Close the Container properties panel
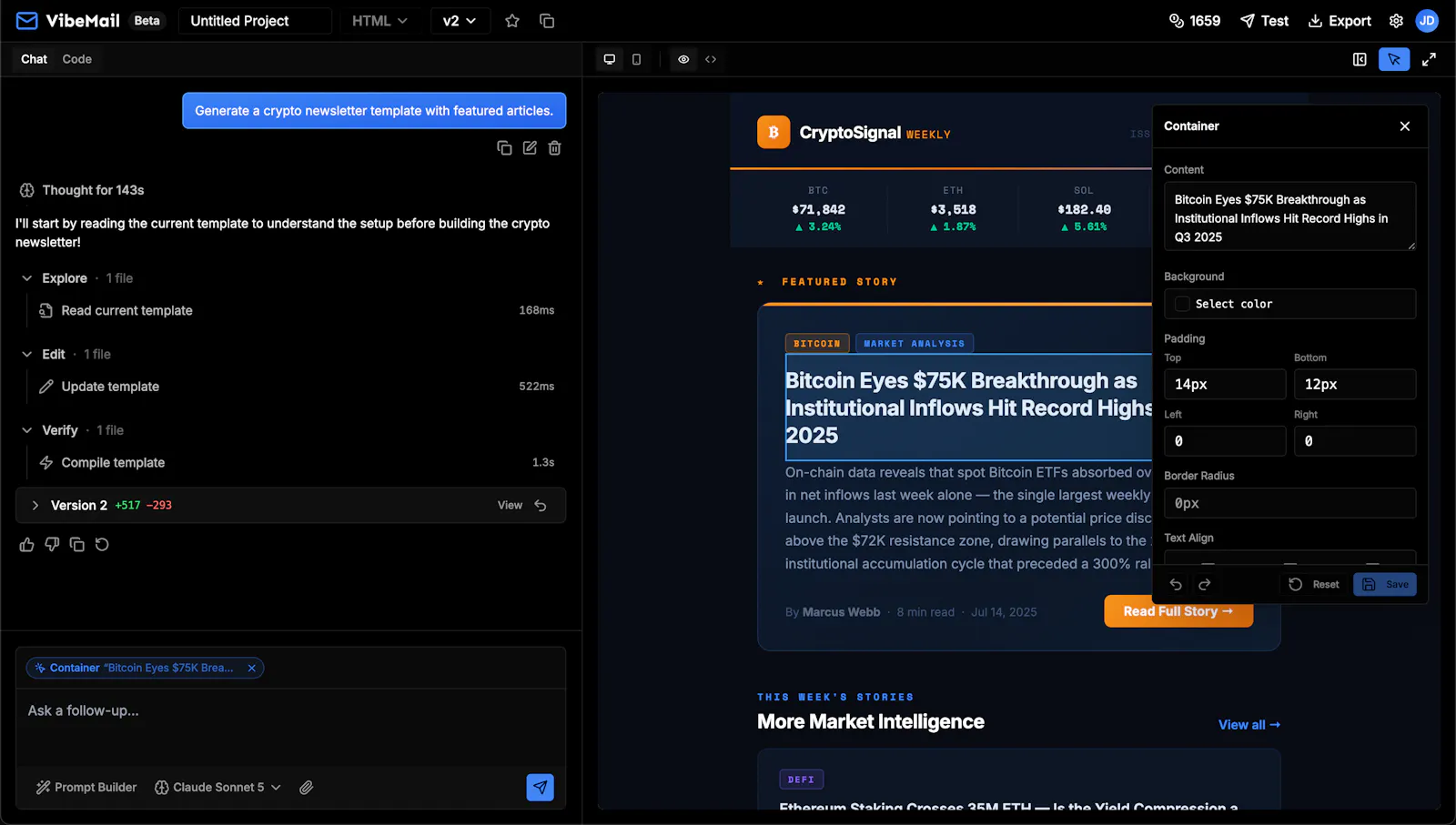 click(x=1405, y=126)
